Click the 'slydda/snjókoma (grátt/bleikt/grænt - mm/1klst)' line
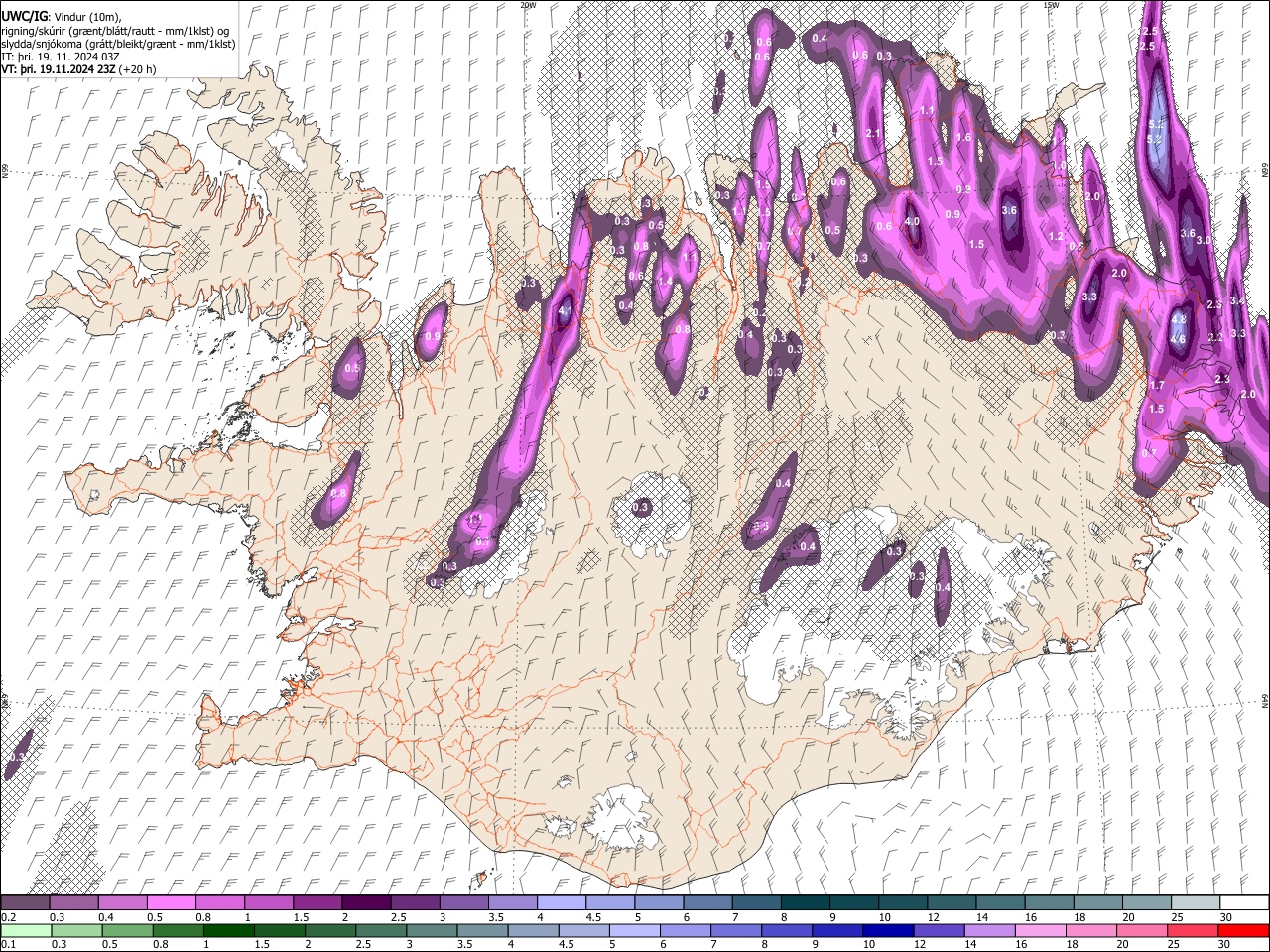Screen dimensions: 1270x952 [118, 44]
